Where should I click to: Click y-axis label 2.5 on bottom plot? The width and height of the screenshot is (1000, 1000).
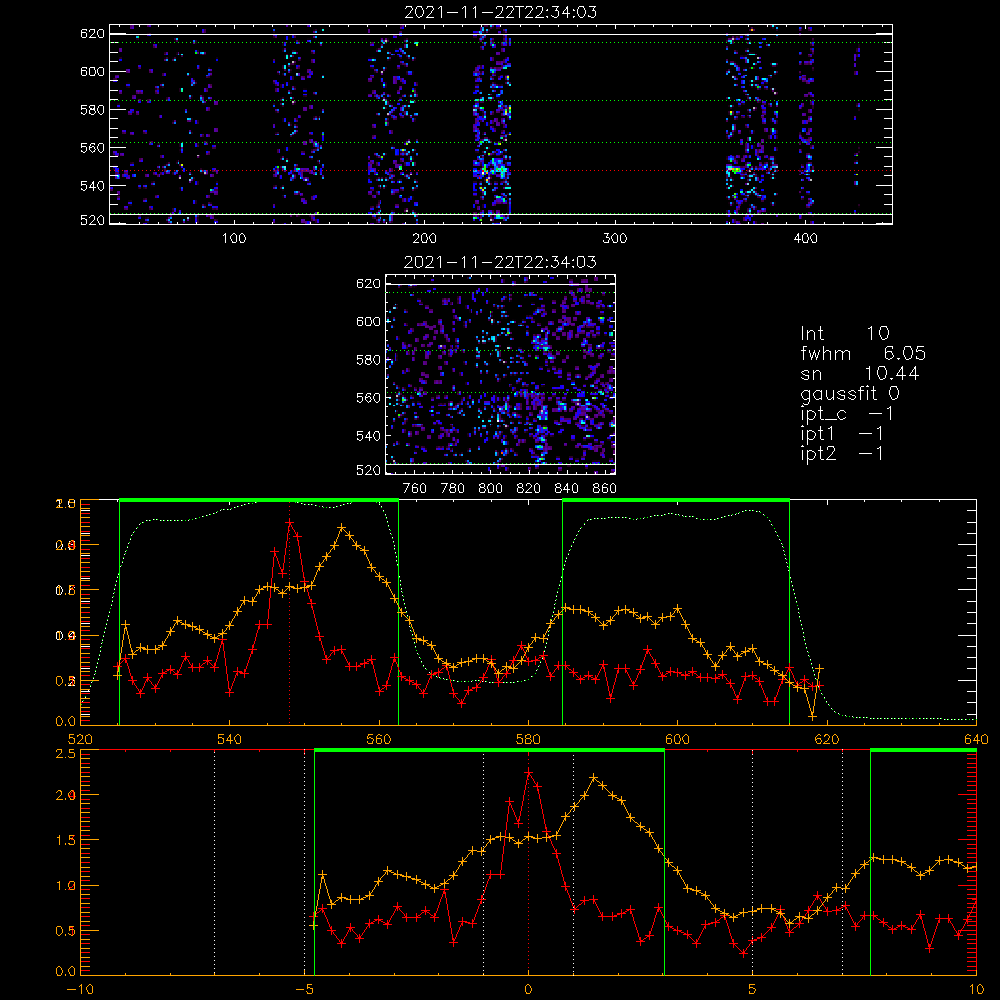[66, 754]
